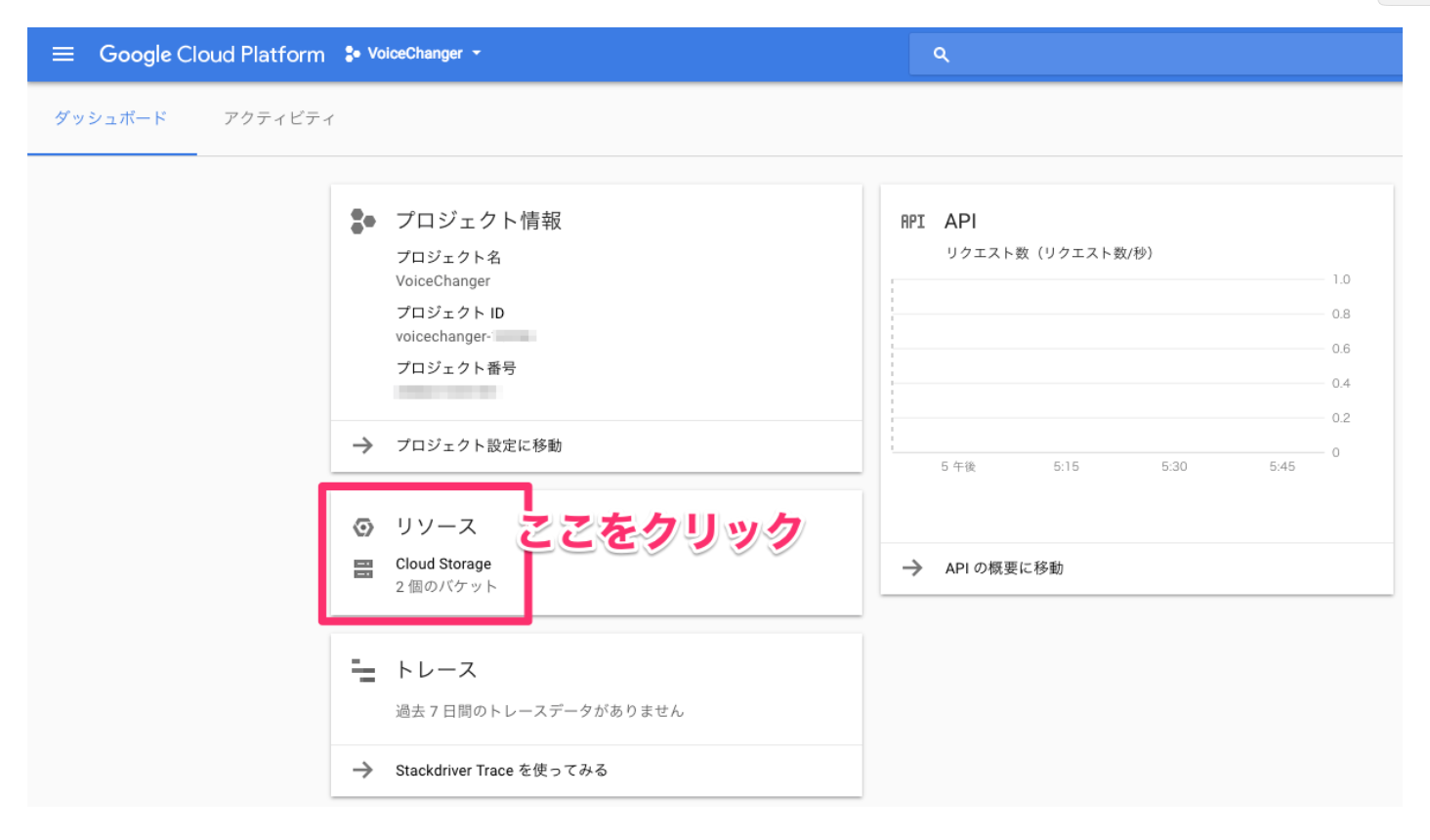Click the 5:15 time axis label
The image size is (1430, 840).
click(x=1067, y=467)
